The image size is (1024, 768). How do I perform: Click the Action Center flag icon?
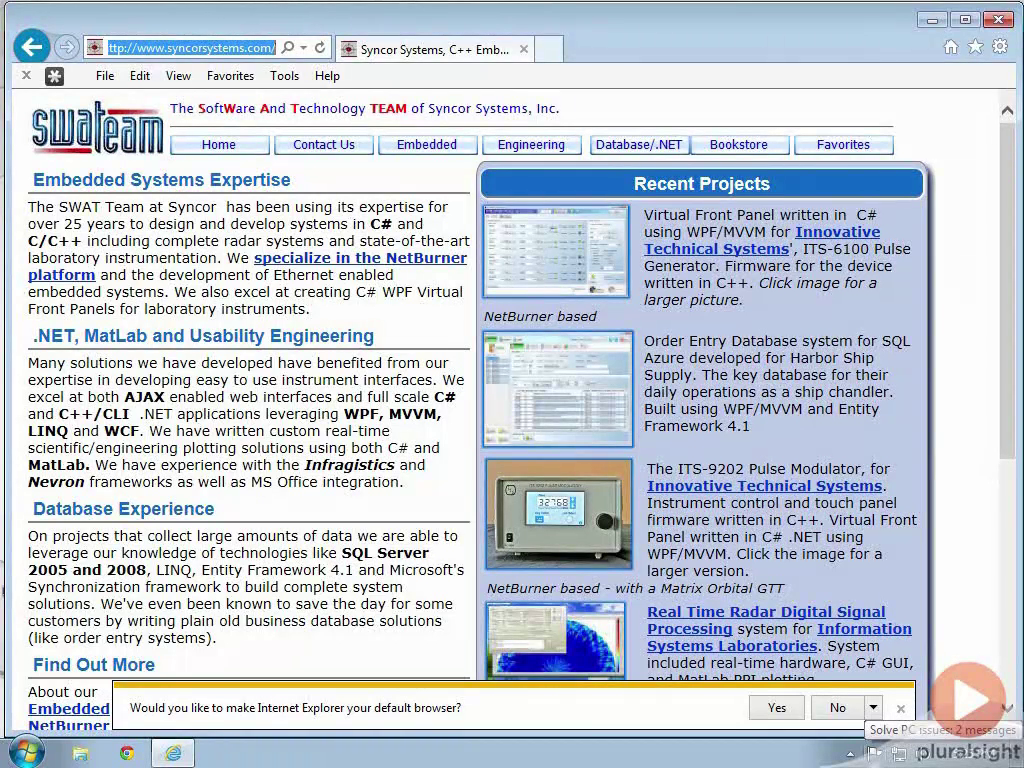(x=874, y=754)
